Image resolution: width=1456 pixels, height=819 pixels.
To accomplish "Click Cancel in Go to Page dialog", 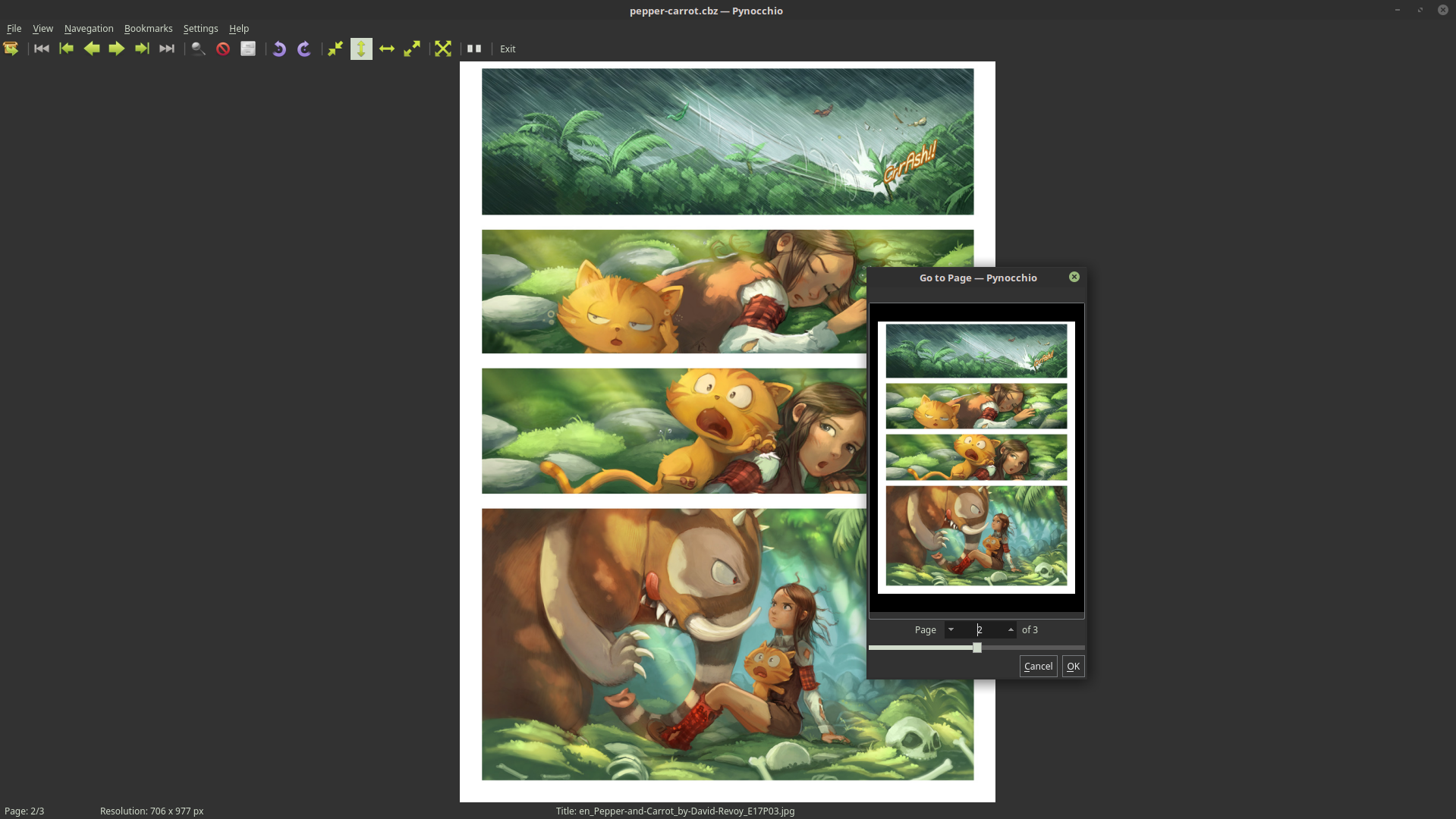I will (1038, 666).
